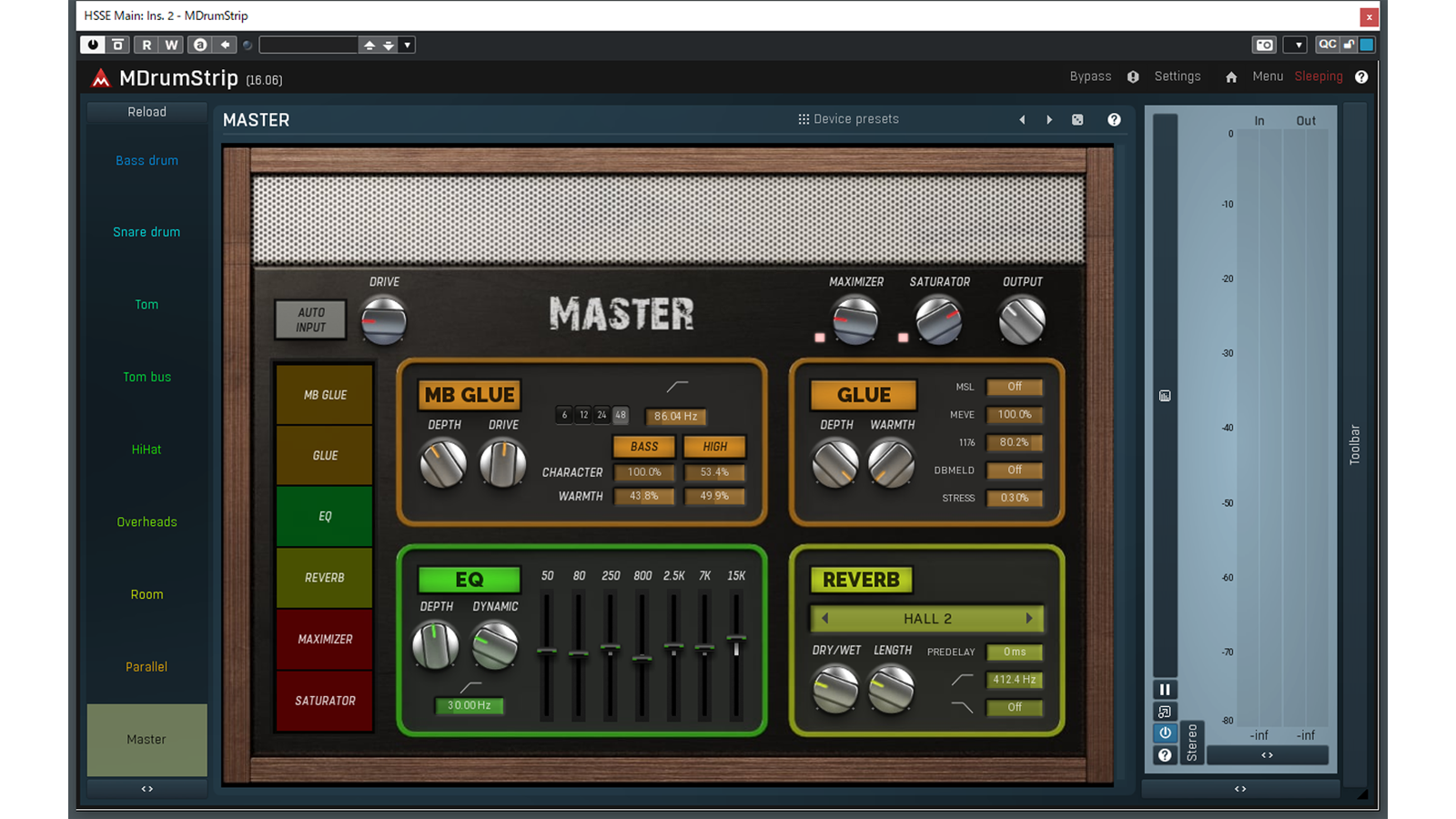
Task: Open the help question mark icon near the meter
Action: coord(1165,755)
